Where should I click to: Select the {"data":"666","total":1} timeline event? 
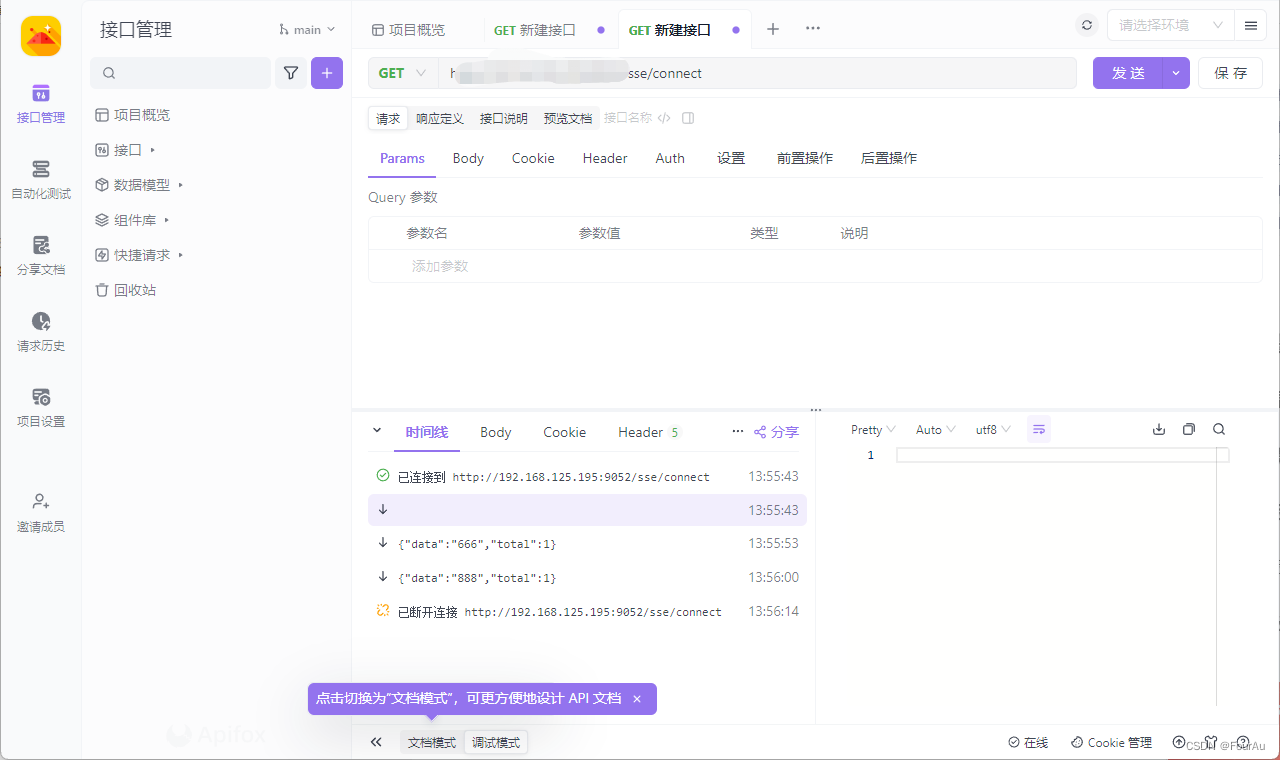(x=587, y=544)
